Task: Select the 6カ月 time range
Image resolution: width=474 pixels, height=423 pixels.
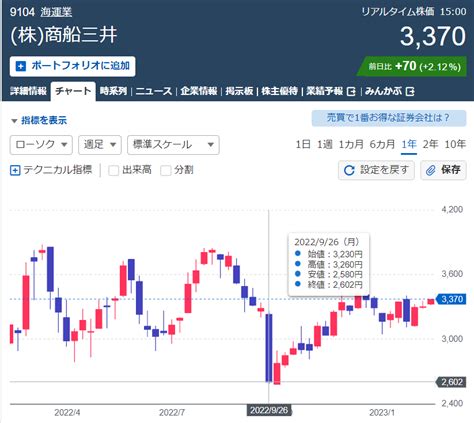Action: (382, 144)
